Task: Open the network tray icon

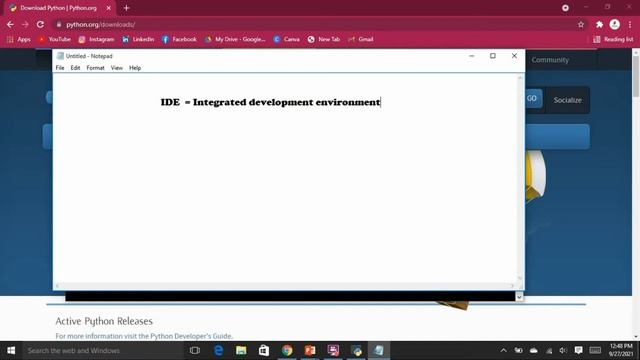Action: coord(549,351)
